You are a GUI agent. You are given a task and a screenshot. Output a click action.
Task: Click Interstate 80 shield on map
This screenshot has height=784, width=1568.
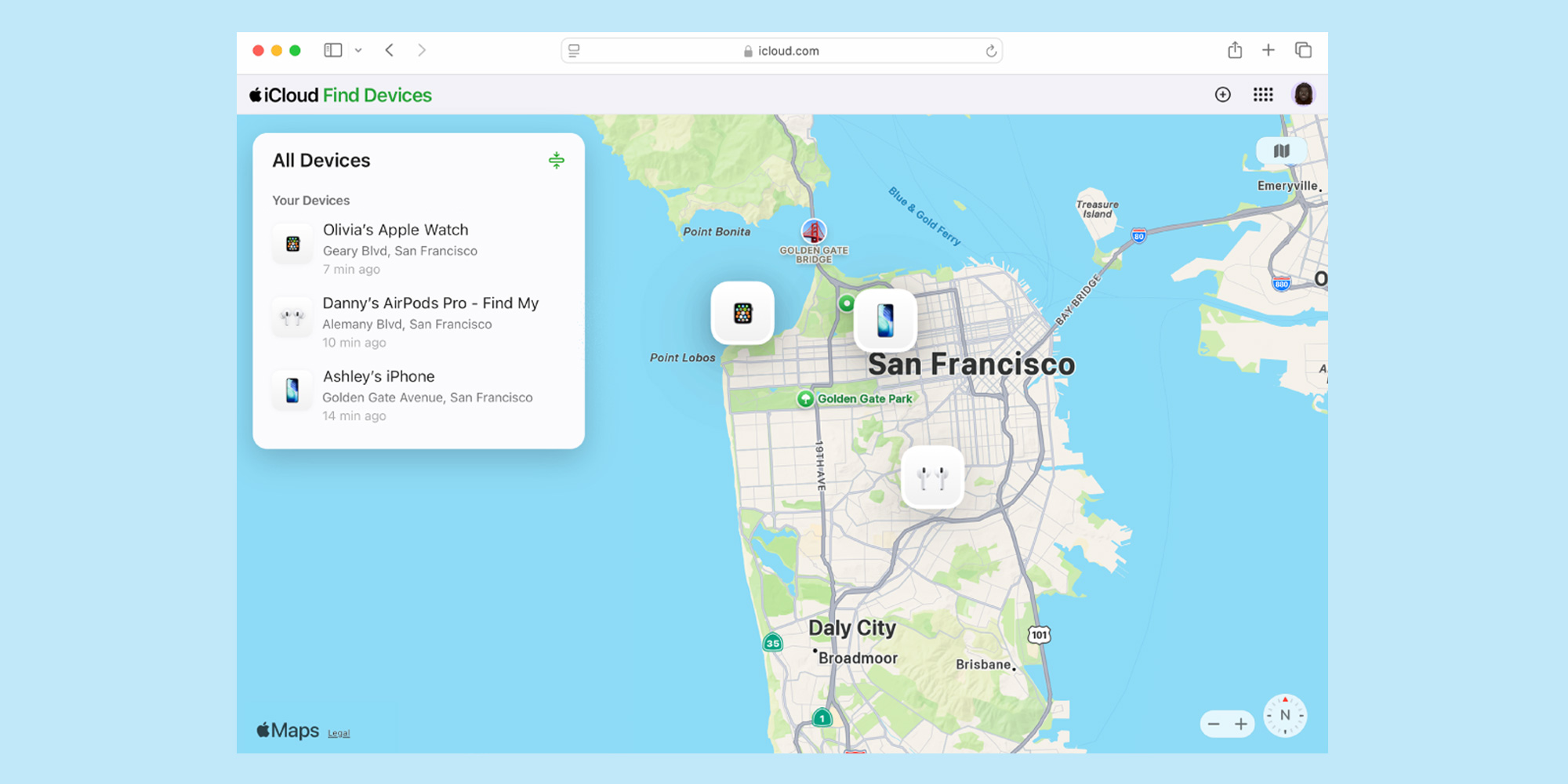tap(1138, 235)
